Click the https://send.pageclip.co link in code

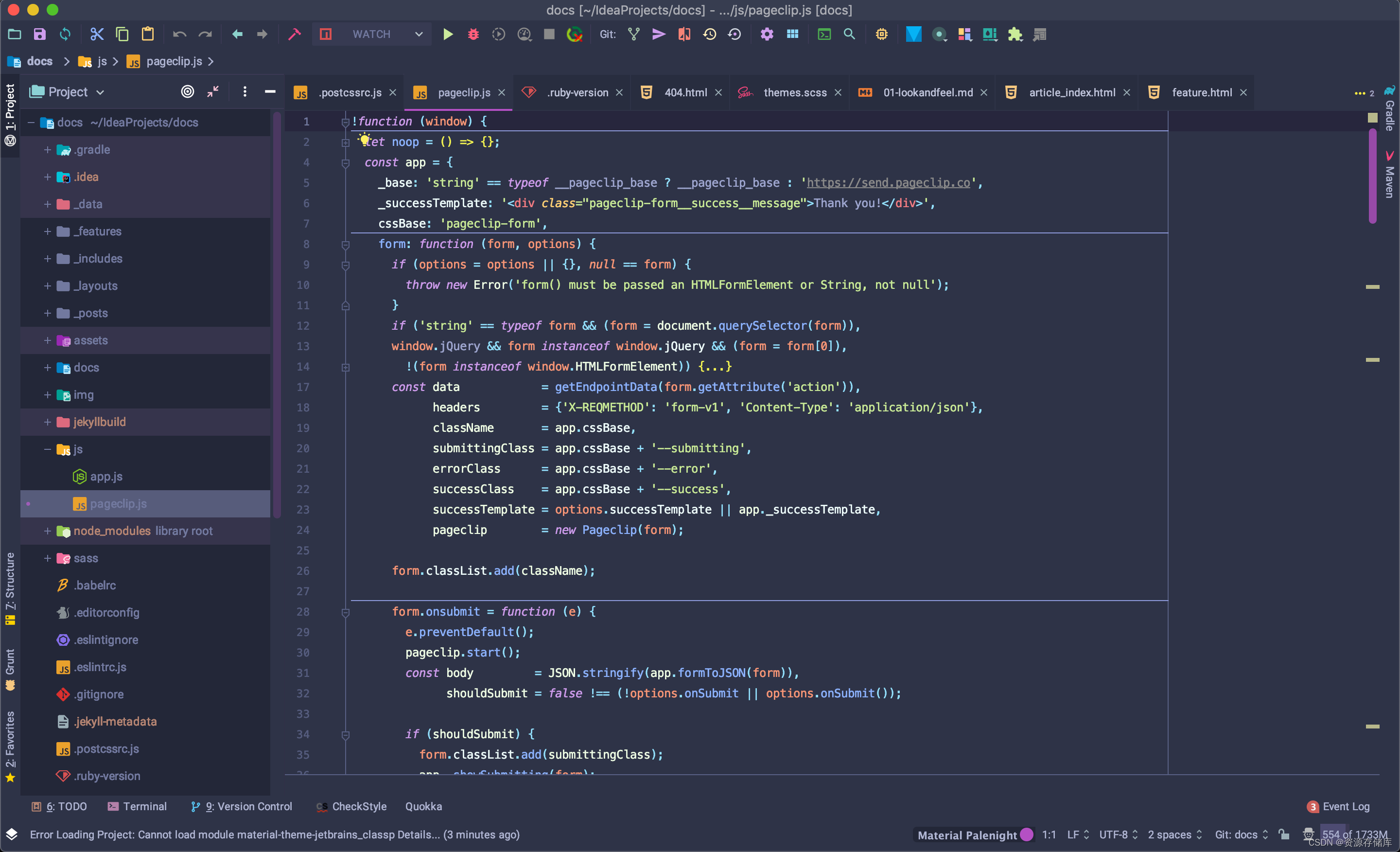(888, 182)
